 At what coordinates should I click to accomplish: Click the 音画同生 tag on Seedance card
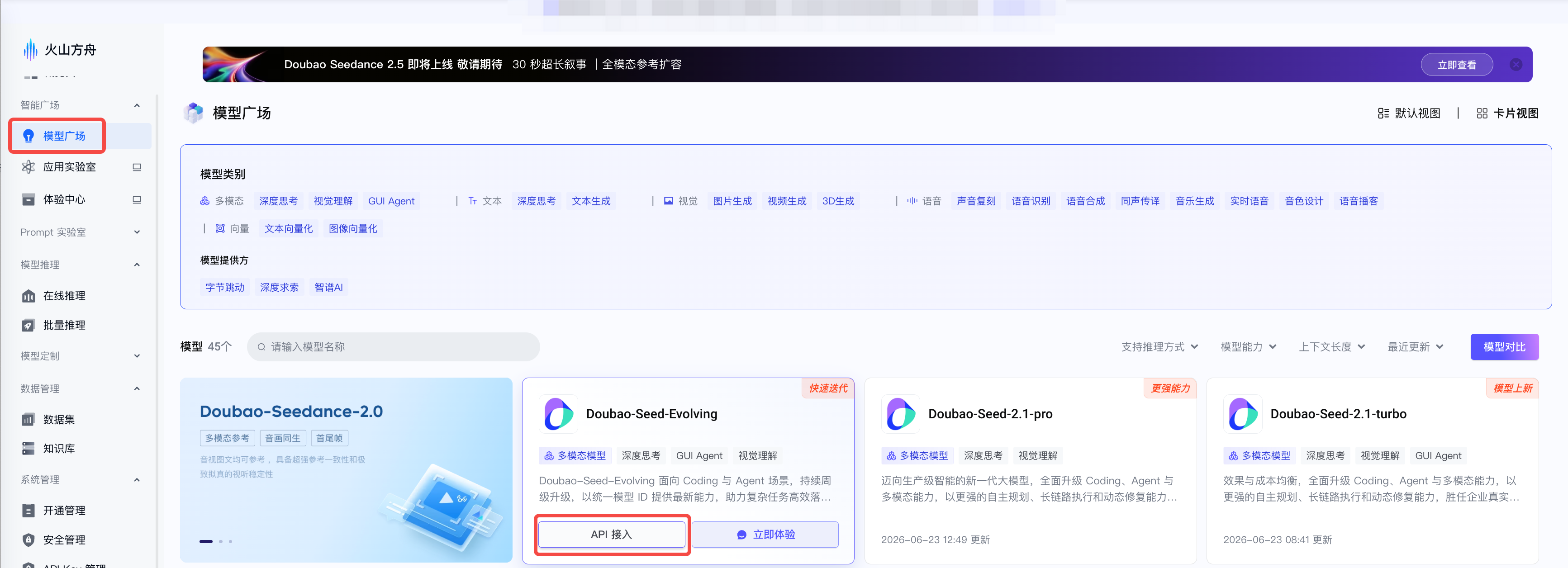click(x=282, y=438)
